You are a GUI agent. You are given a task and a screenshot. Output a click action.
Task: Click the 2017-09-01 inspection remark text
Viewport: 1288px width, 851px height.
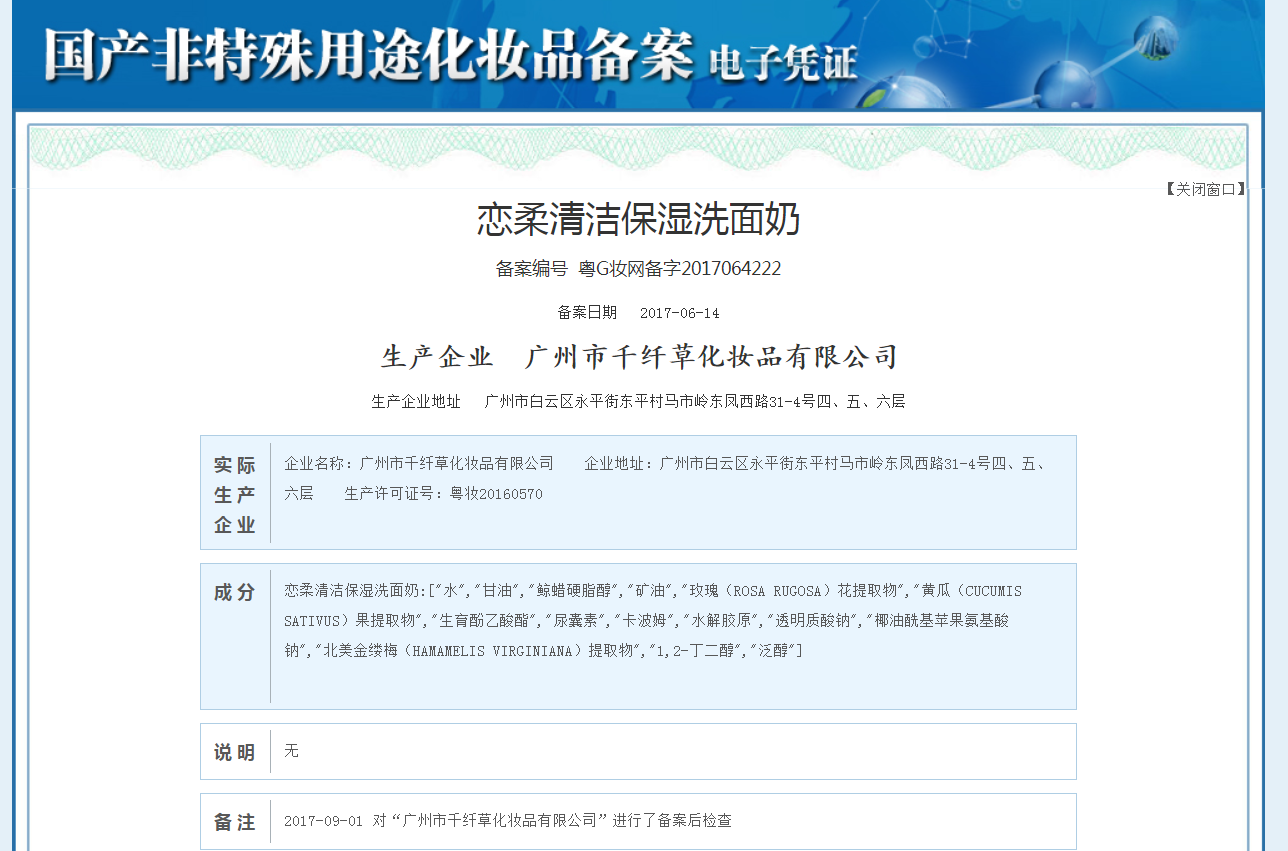pyautogui.click(x=508, y=821)
